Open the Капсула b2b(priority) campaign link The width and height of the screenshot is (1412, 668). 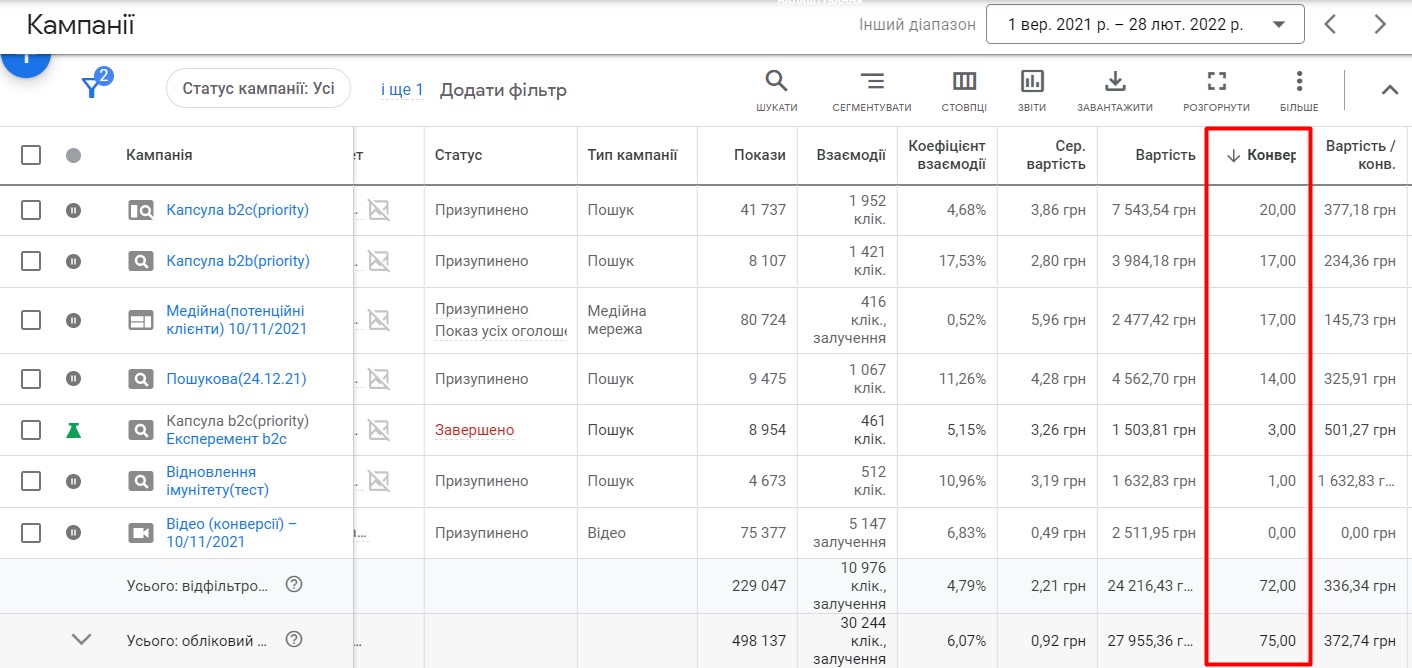(238, 261)
